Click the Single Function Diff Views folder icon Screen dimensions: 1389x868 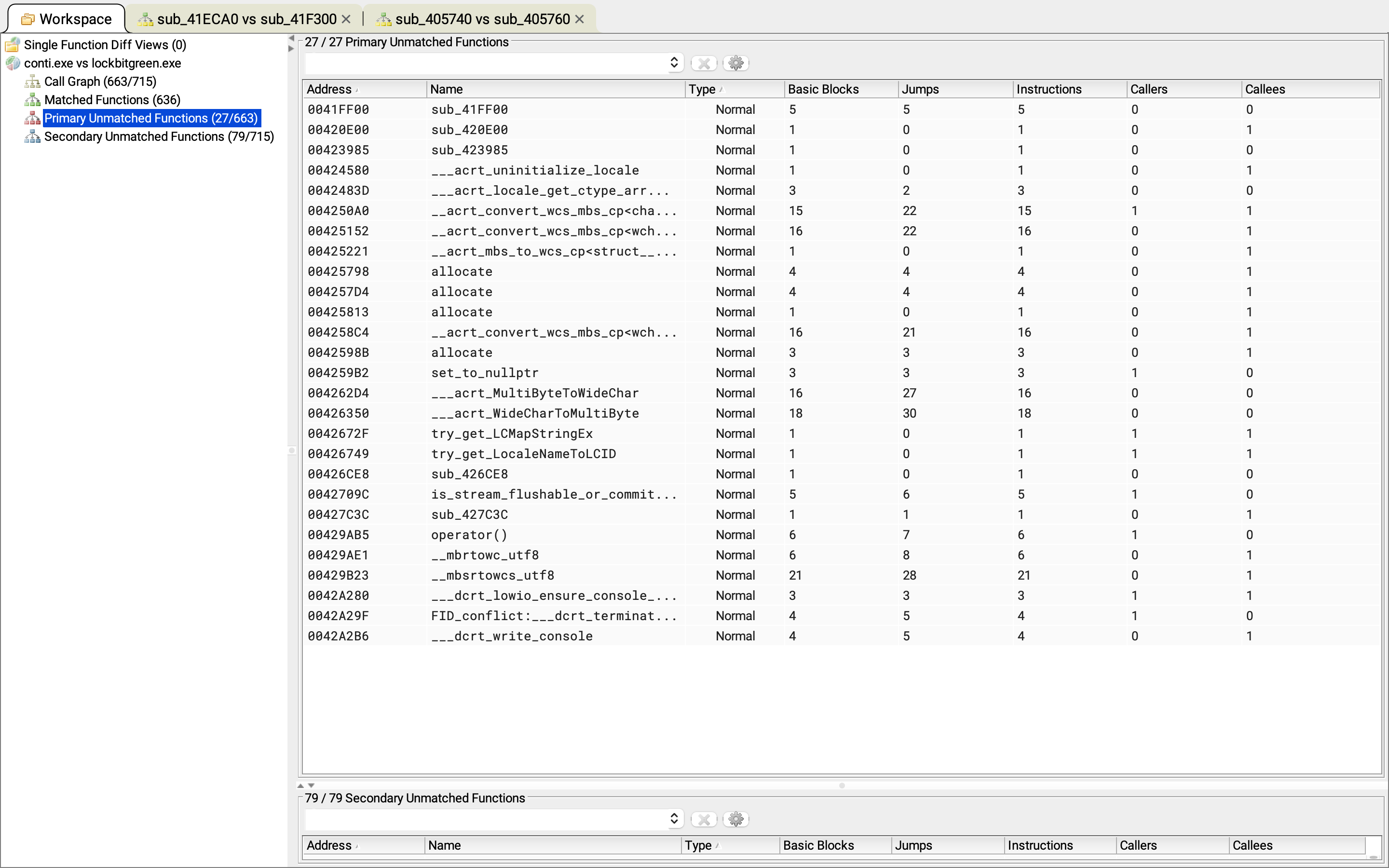(13, 45)
